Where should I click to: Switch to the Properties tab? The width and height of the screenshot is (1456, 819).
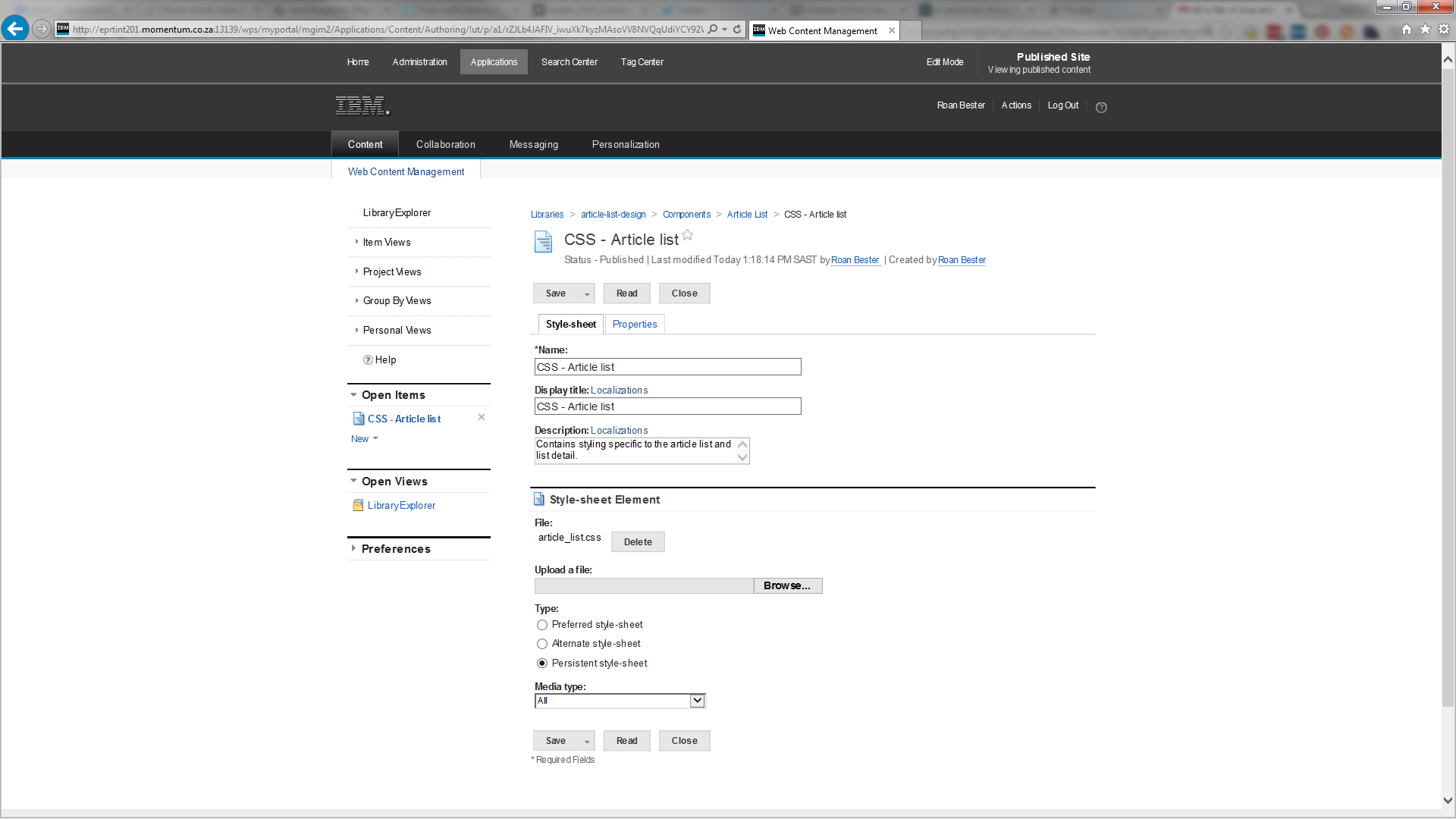pyautogui.click(x=635, y=325)
